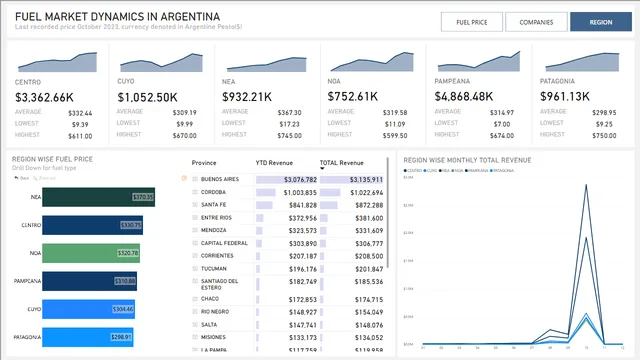This screenshot has height=360, width=640.
Task: Click the $298.91 label on the PATAGONIA bar
Action: tap(121, 337)
